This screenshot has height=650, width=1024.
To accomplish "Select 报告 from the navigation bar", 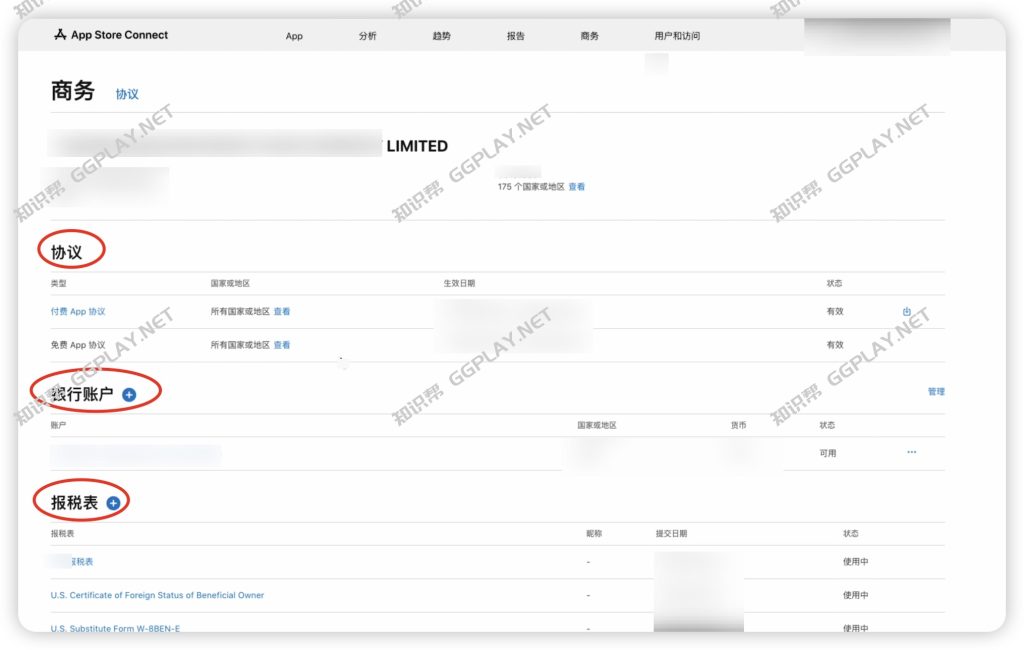I will (x=516, y=36).
